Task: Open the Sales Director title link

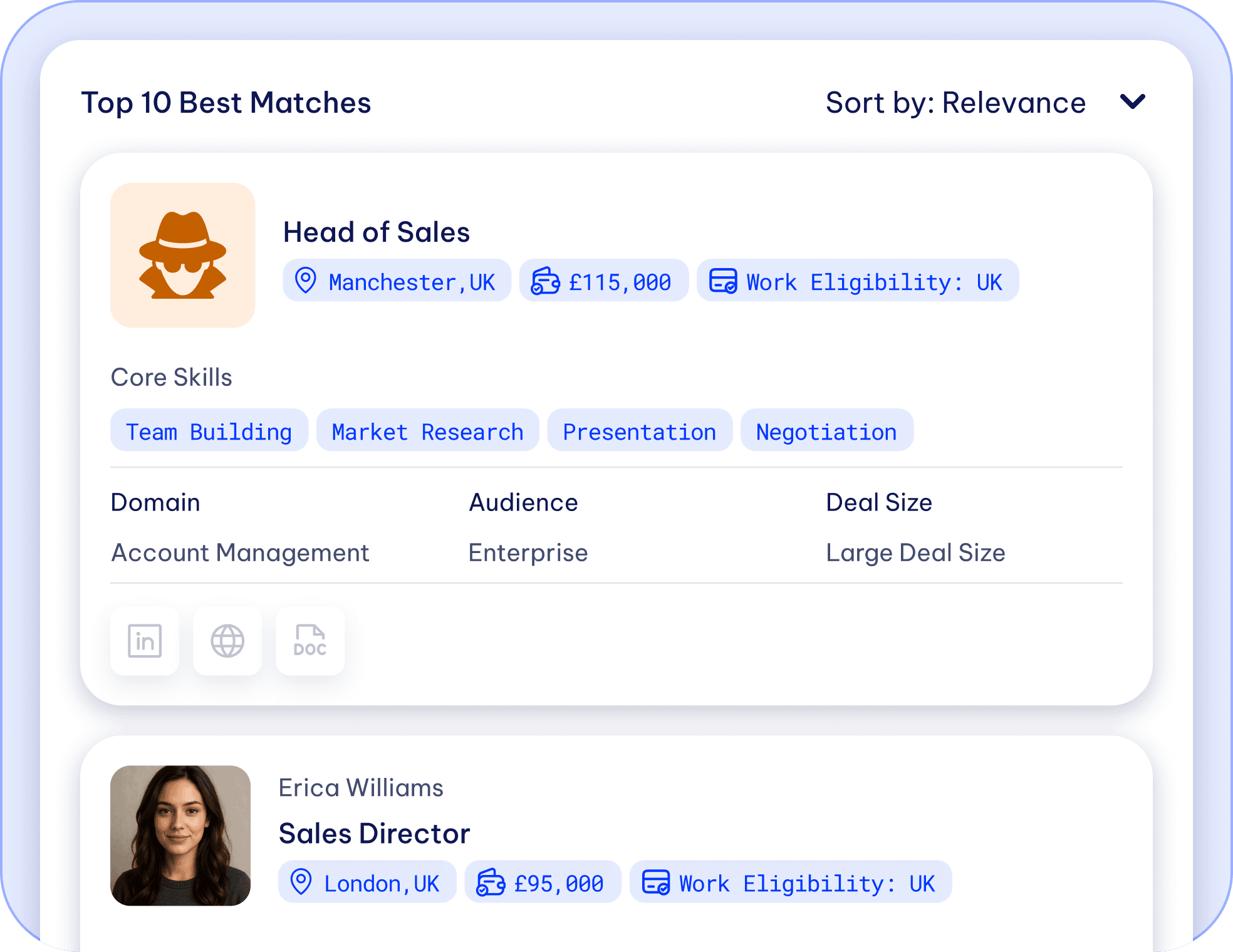Action: [374, 834]
